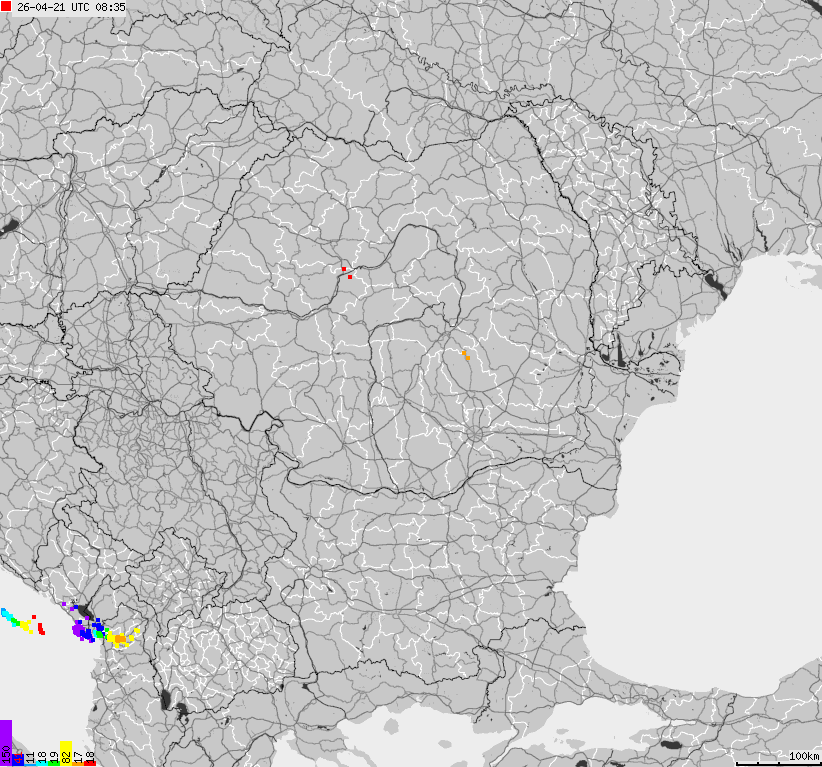The height and width of the screenshot is (767, 822).
Task: Expand the legend histogram panel
Action: (48, 750)
